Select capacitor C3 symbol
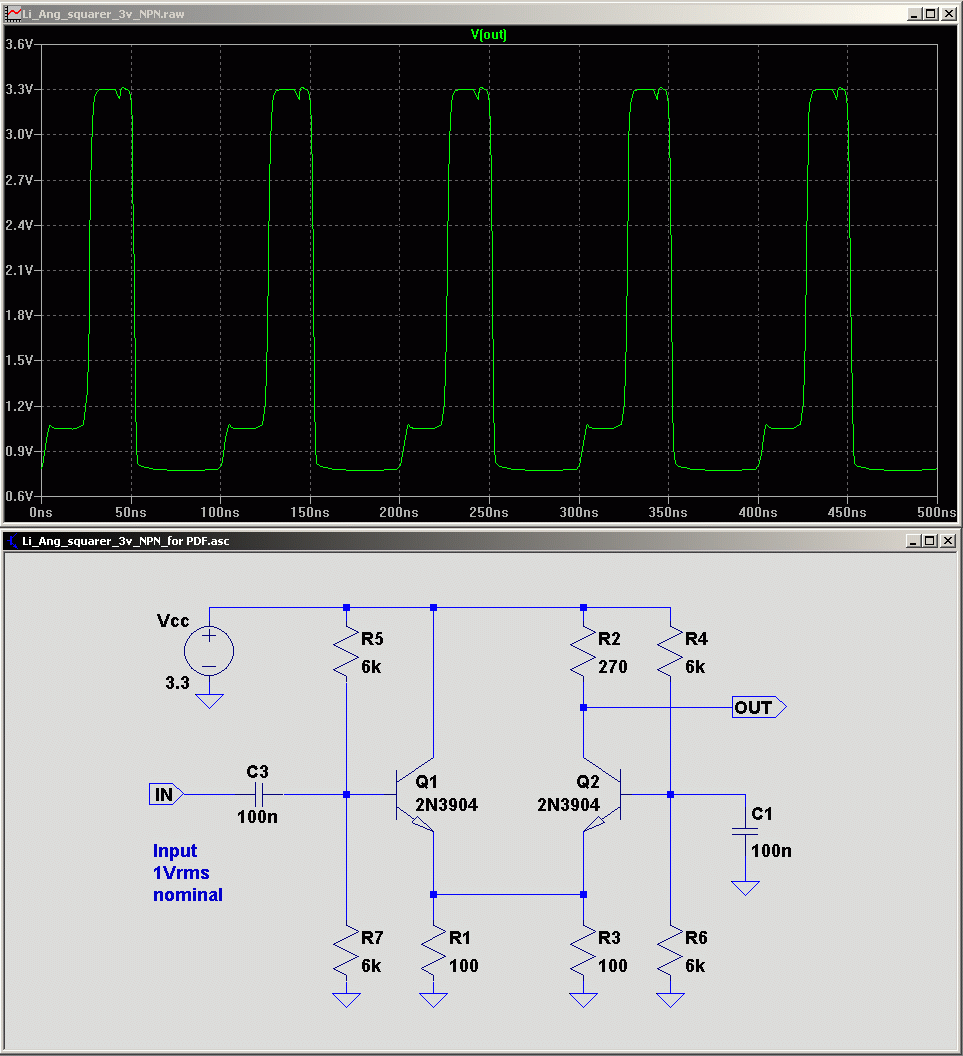Image resolution: width=963 pixels, height=1056 pixels. tap(259, 795)
